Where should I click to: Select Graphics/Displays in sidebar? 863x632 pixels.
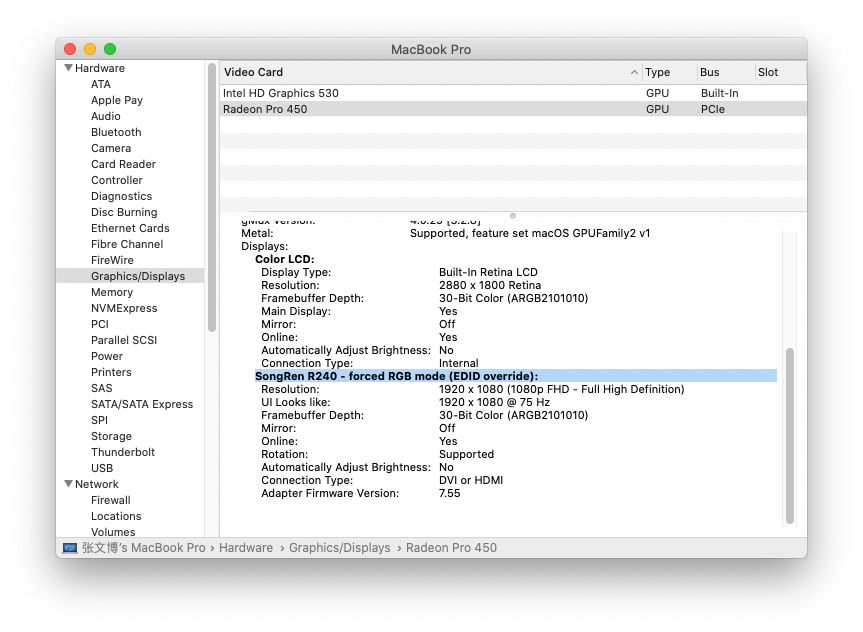point(130,276)
